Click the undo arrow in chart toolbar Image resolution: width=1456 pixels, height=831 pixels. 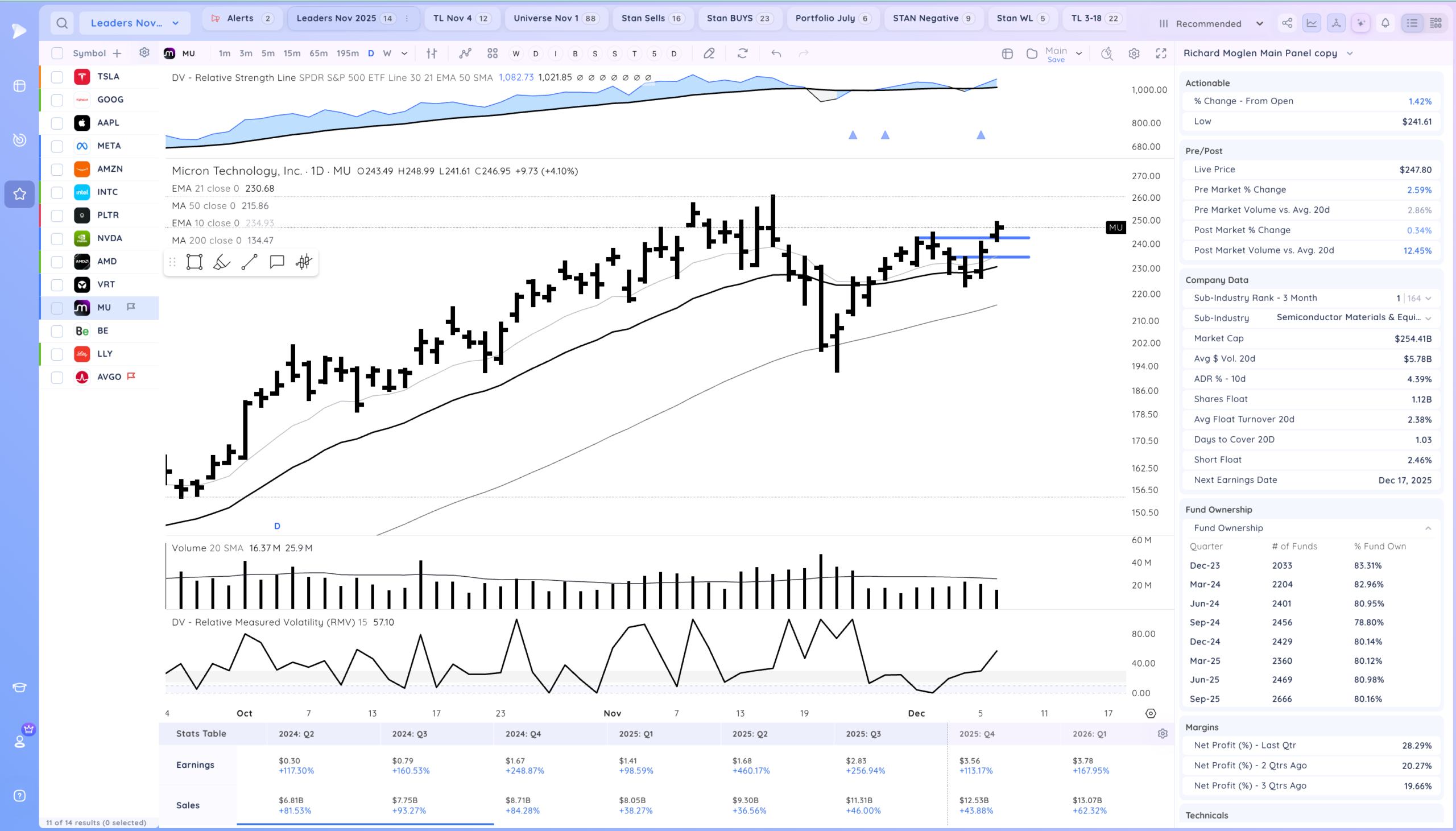[x=776, y=53]
